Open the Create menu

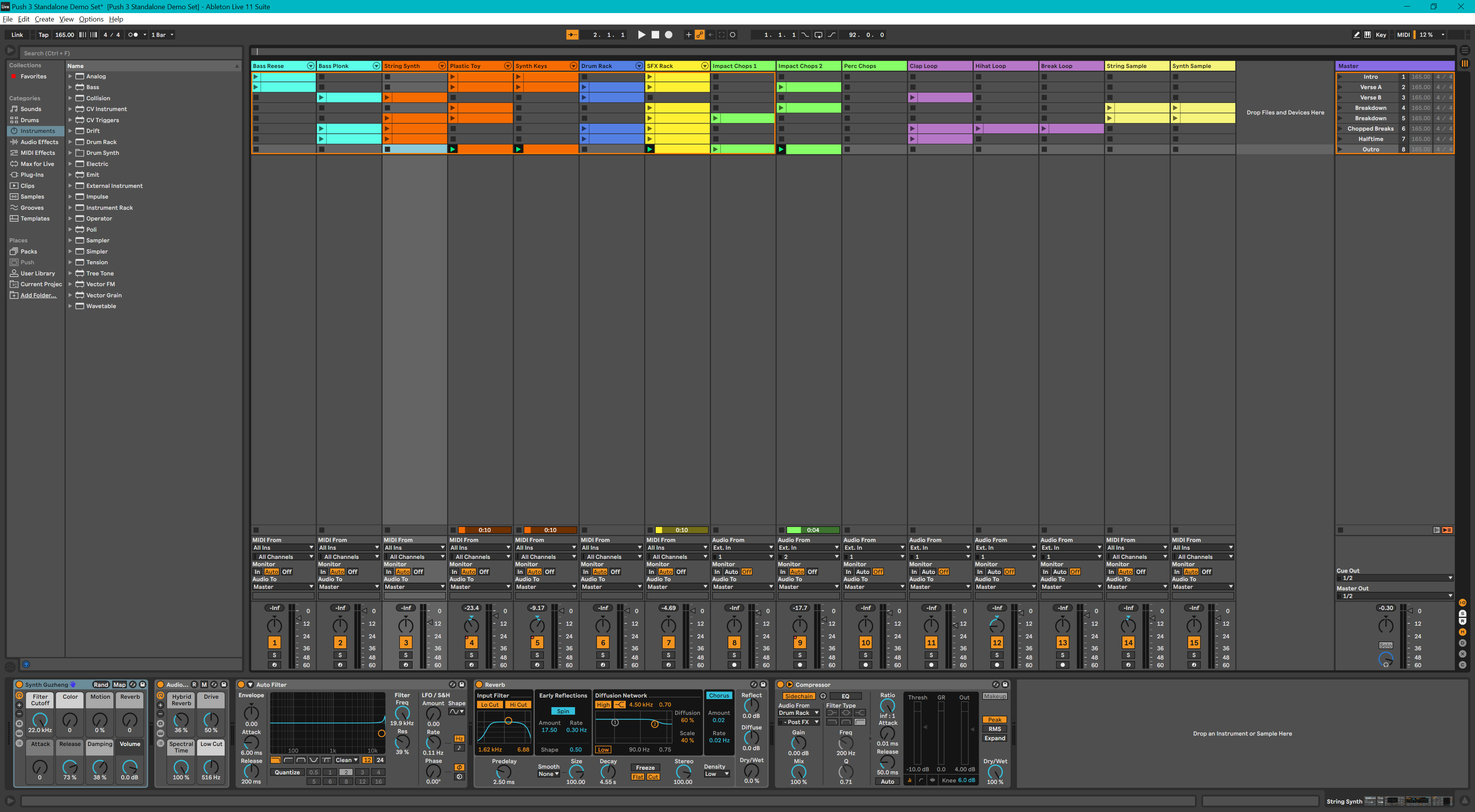[44, 19]
